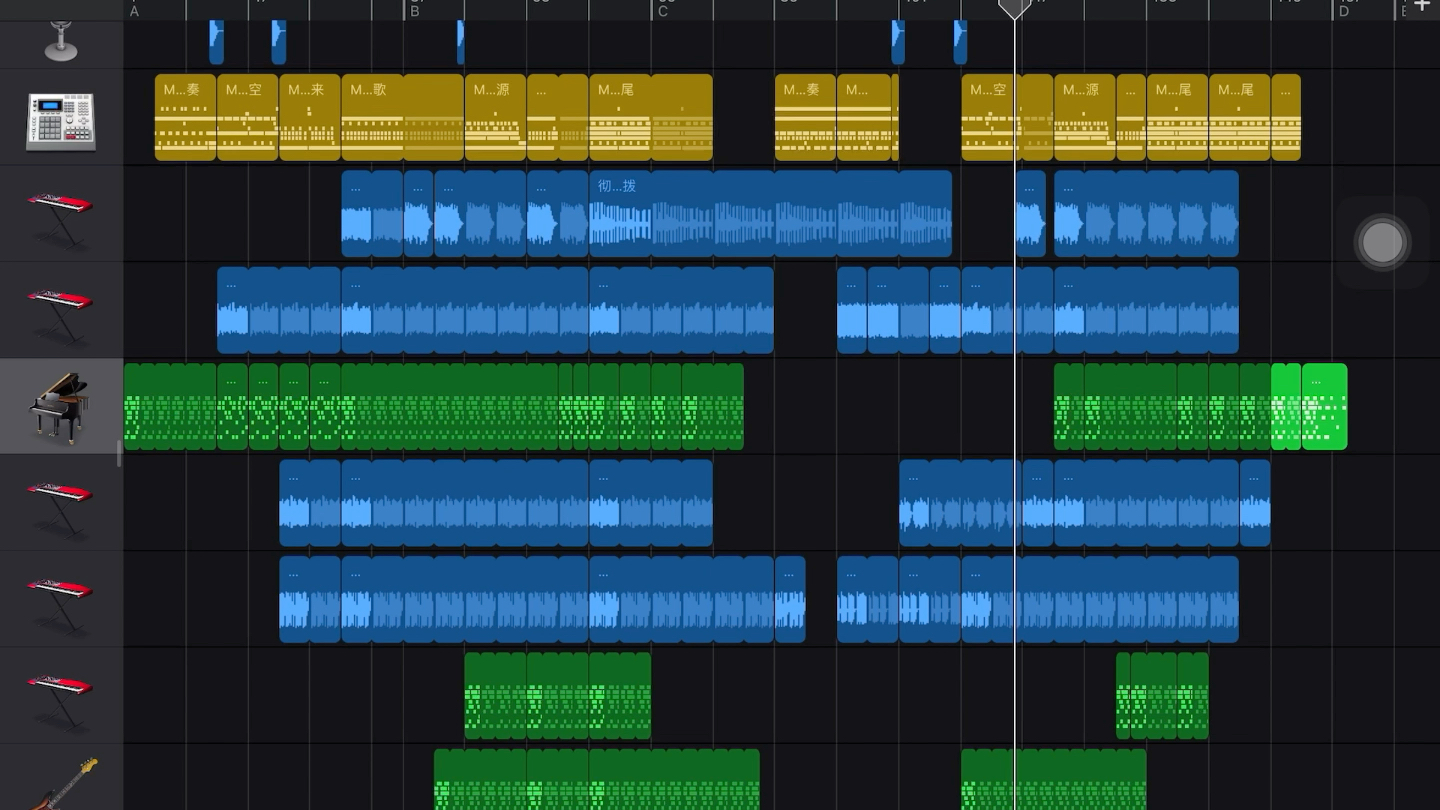The image size is (1440, 810).
Task: Jump to section marker C on ruler
Action: 663,11
